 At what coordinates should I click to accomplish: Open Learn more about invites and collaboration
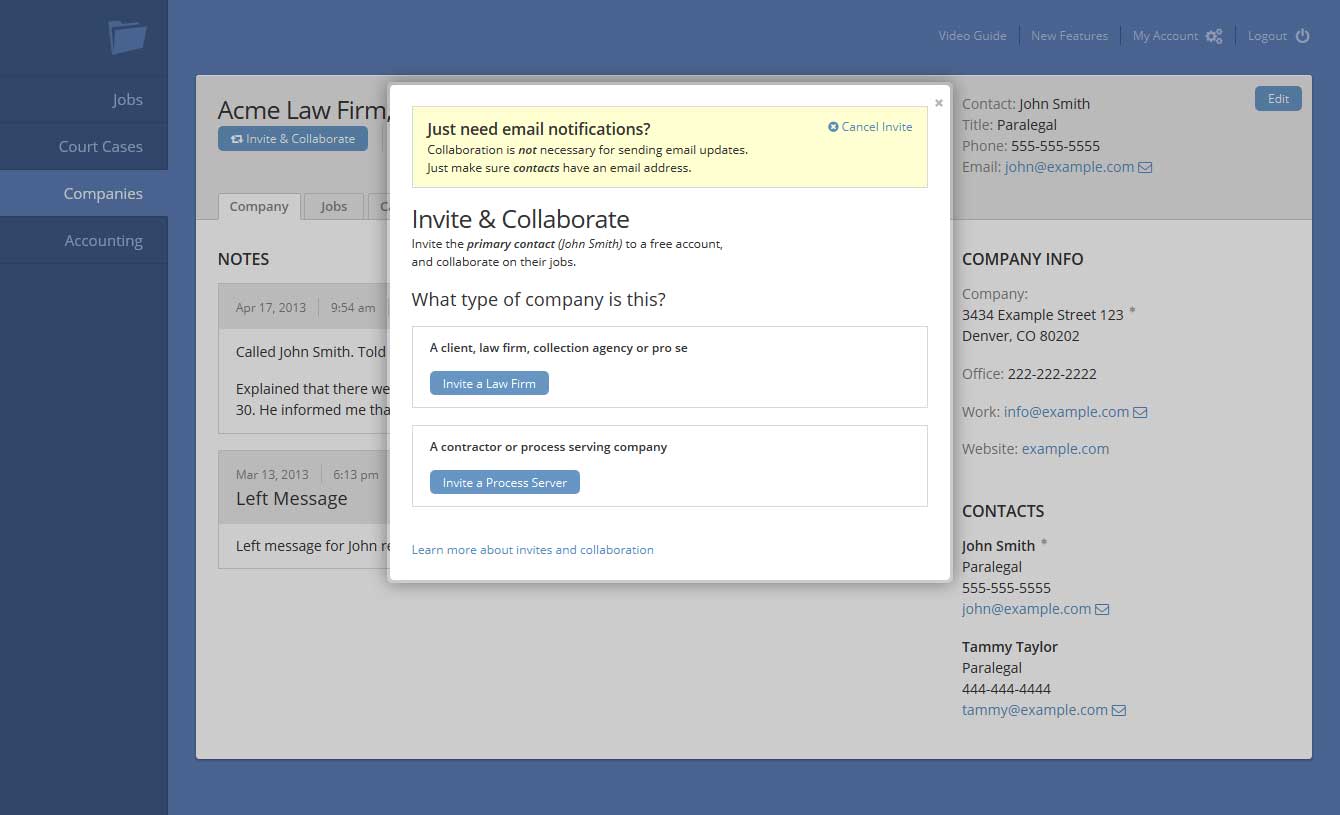click(x=532, y=550)
